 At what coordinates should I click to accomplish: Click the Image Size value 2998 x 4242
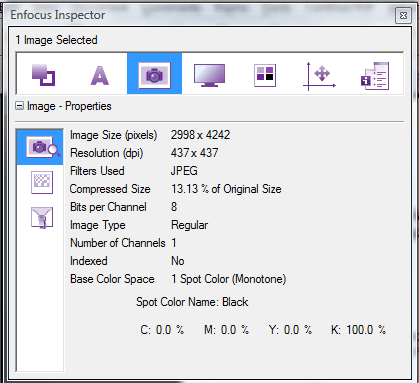tap(200, 135)
